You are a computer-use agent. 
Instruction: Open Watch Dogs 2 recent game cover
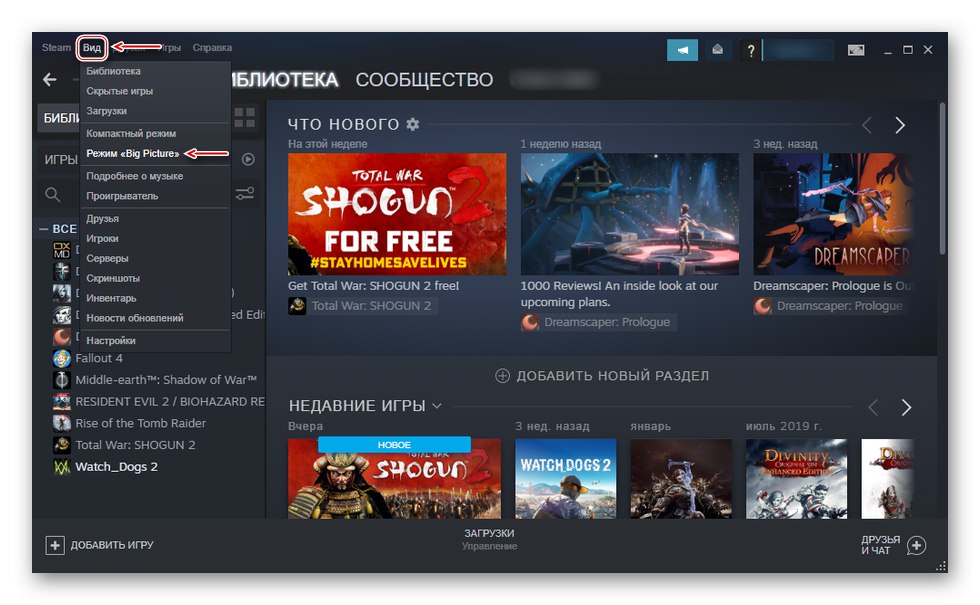click(566, 479)
